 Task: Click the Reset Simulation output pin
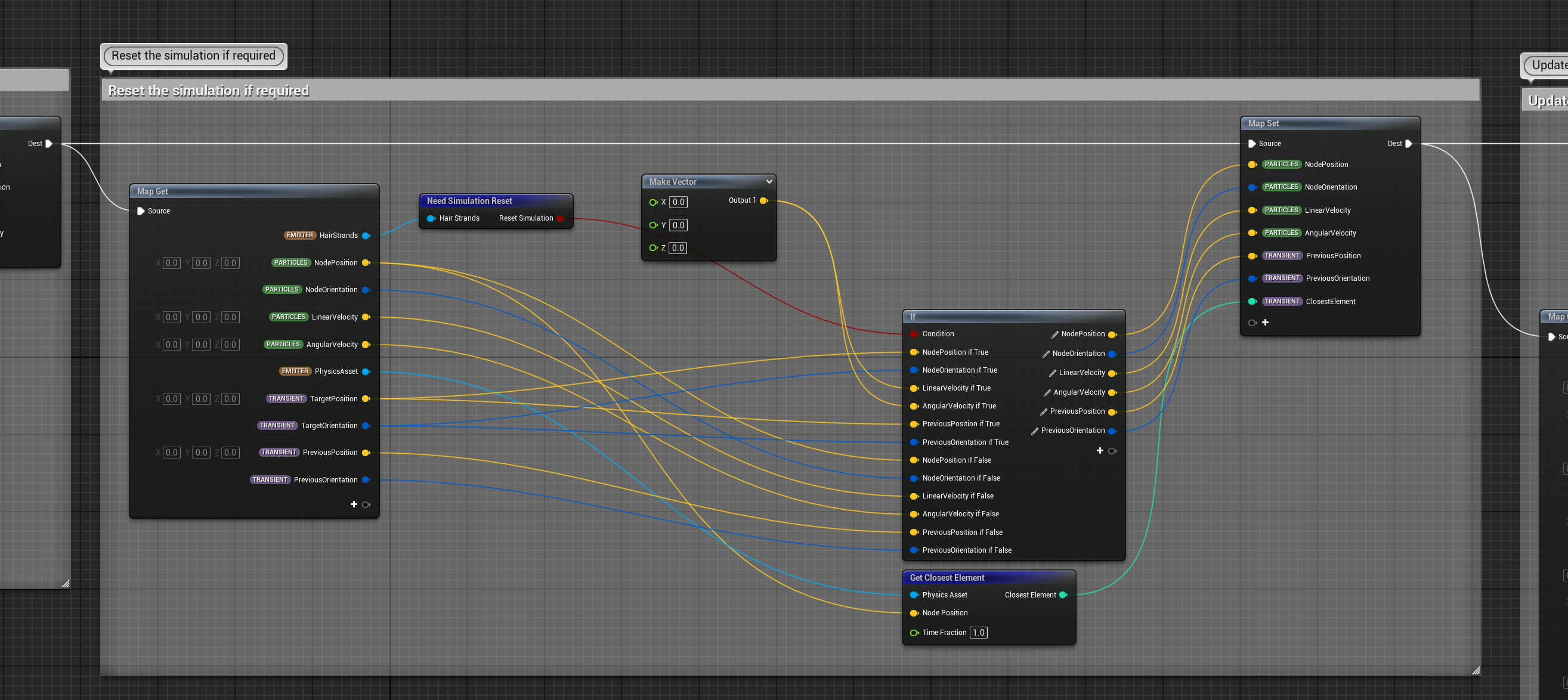(x=560, y=218)
